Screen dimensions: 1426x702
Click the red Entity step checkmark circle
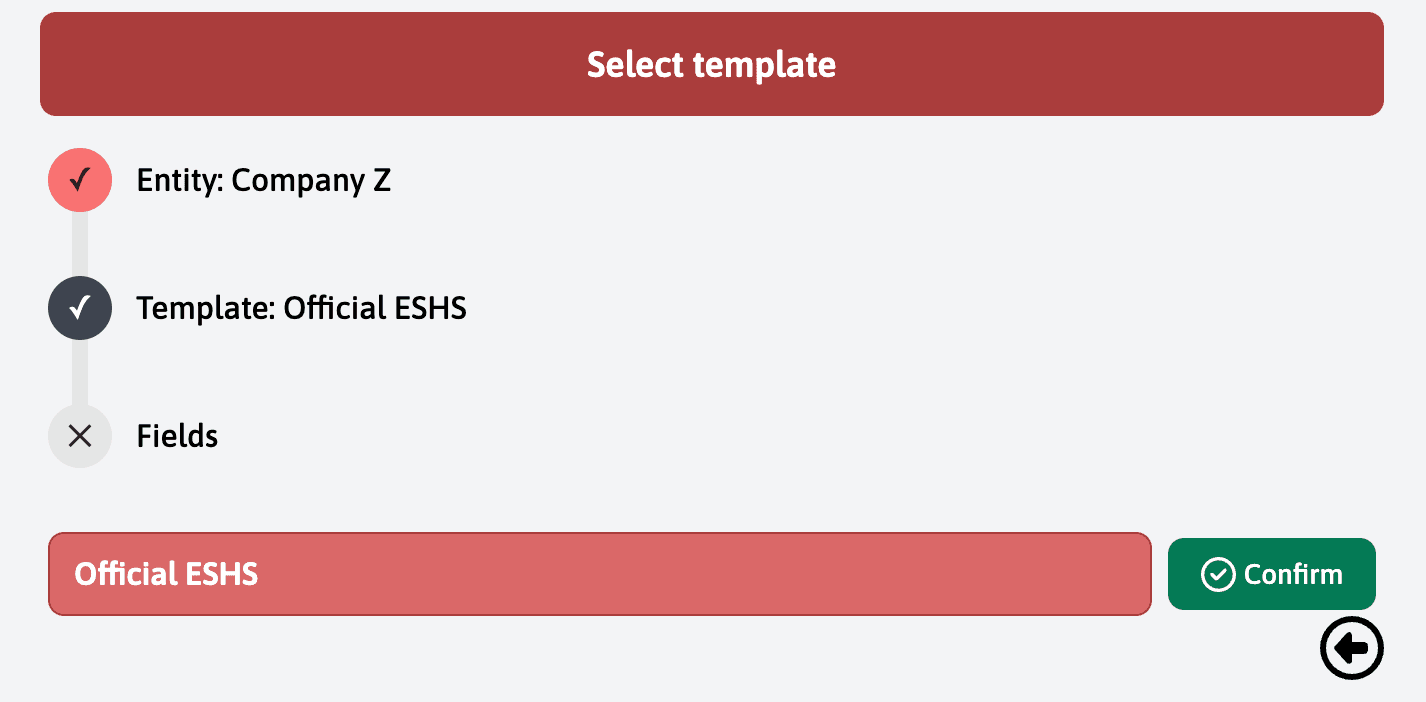(x=80, y=180)
